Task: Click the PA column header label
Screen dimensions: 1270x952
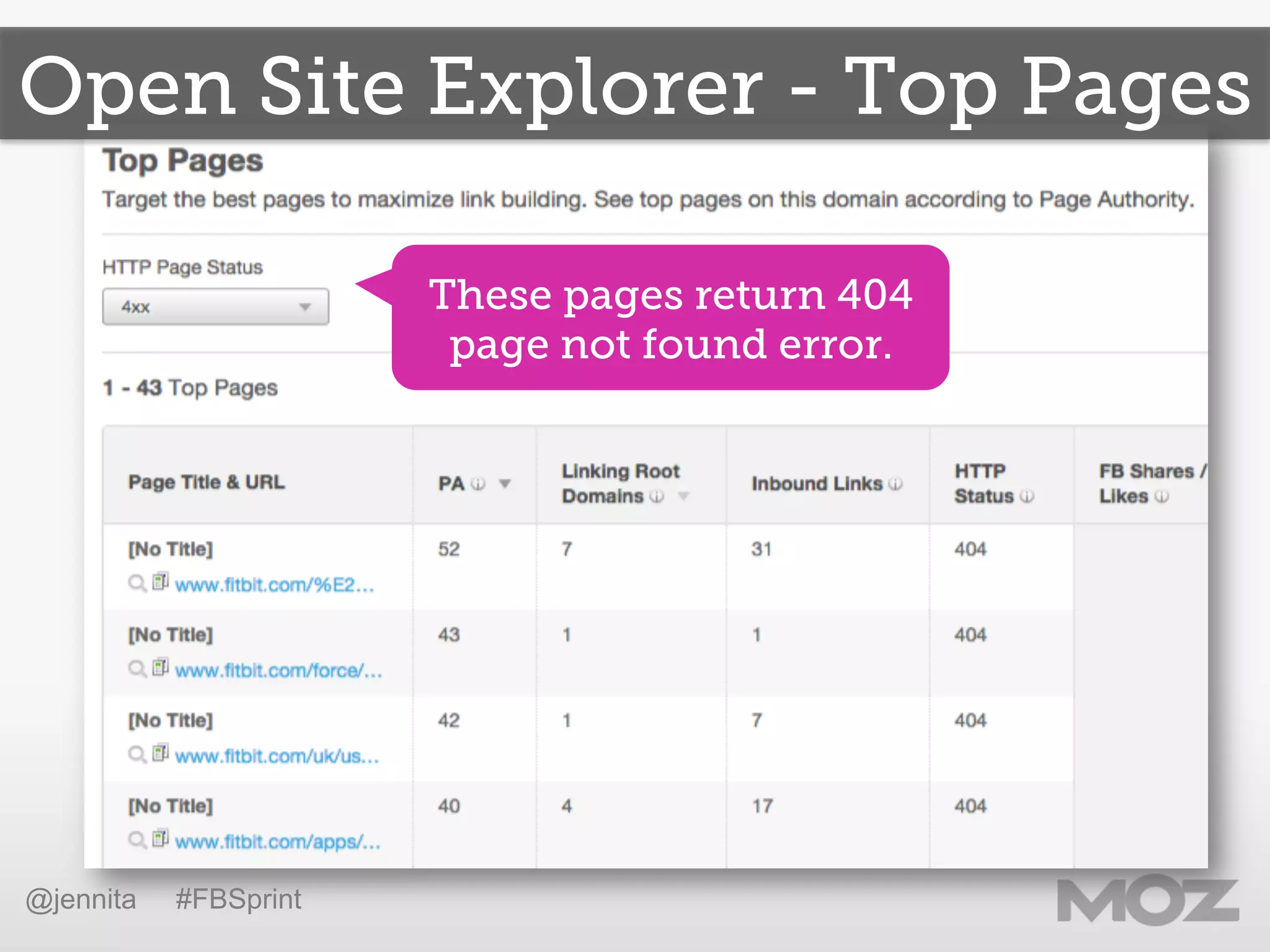Action: point(451,483)
